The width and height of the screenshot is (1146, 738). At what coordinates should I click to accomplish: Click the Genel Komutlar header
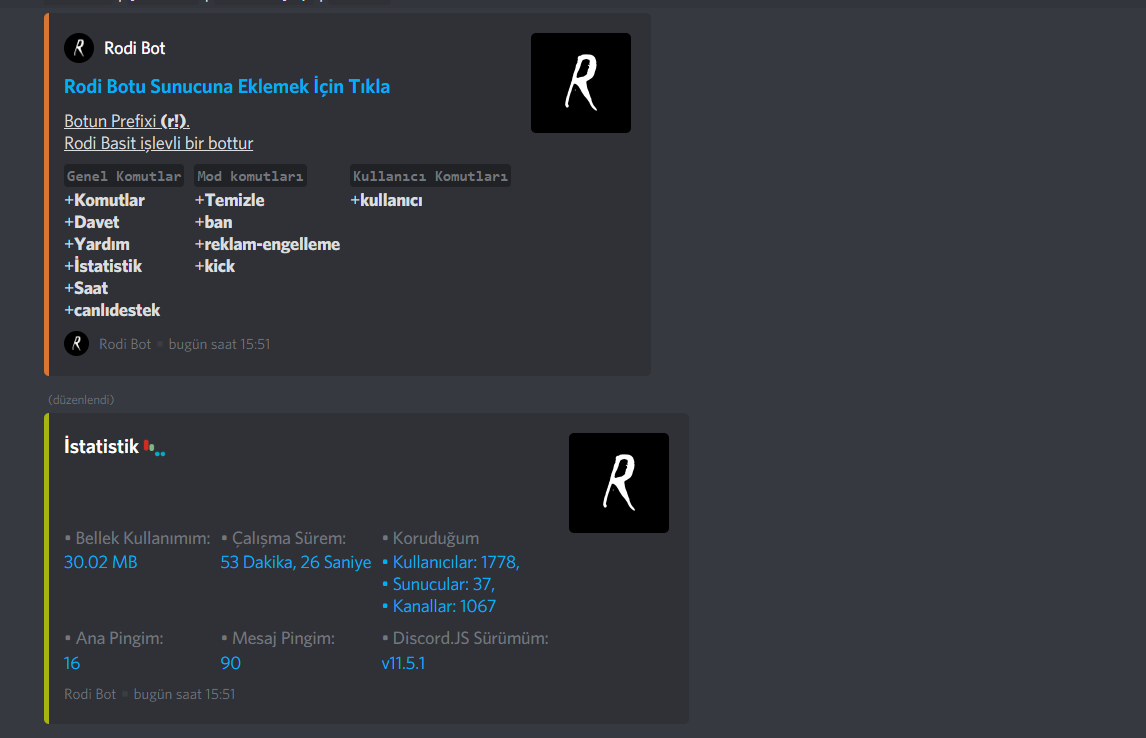124,176
